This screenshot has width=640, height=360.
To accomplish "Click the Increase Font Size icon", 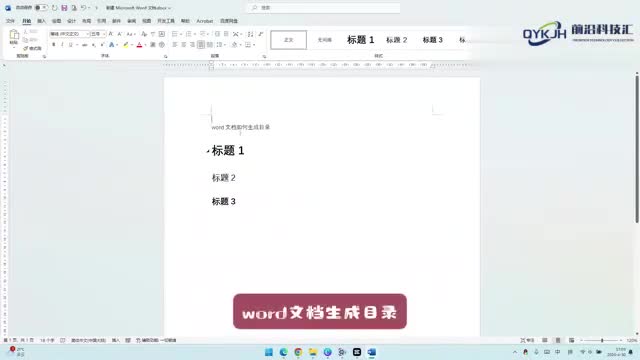I will 111,34.
